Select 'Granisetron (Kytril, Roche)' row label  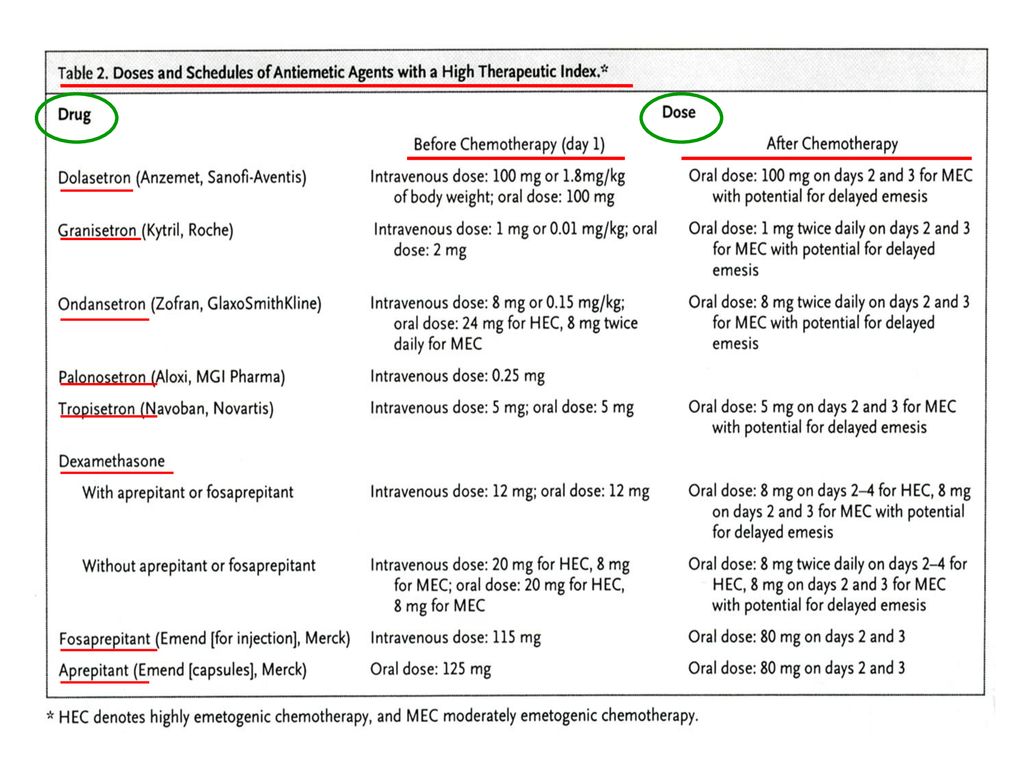(146, 231)
